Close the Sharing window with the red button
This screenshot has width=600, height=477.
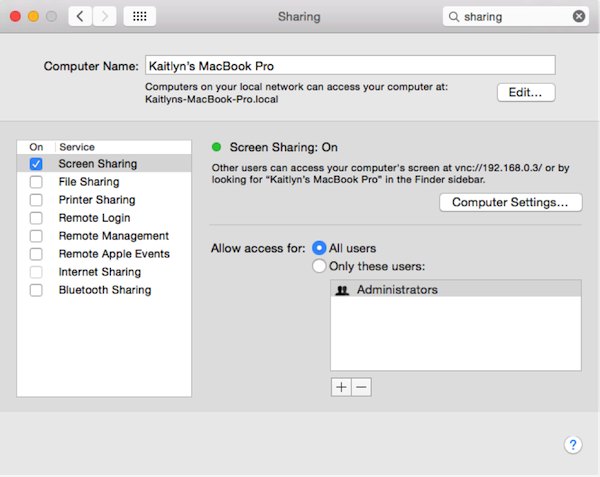coord(15,16)
